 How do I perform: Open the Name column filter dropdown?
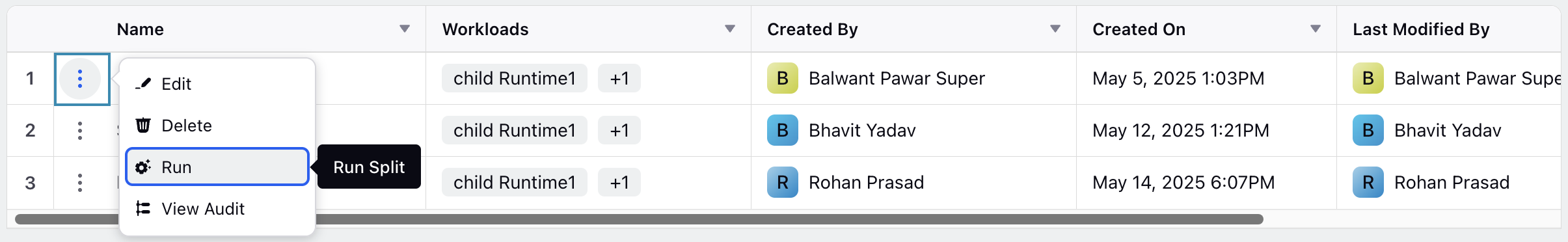[x=405, y=29]
